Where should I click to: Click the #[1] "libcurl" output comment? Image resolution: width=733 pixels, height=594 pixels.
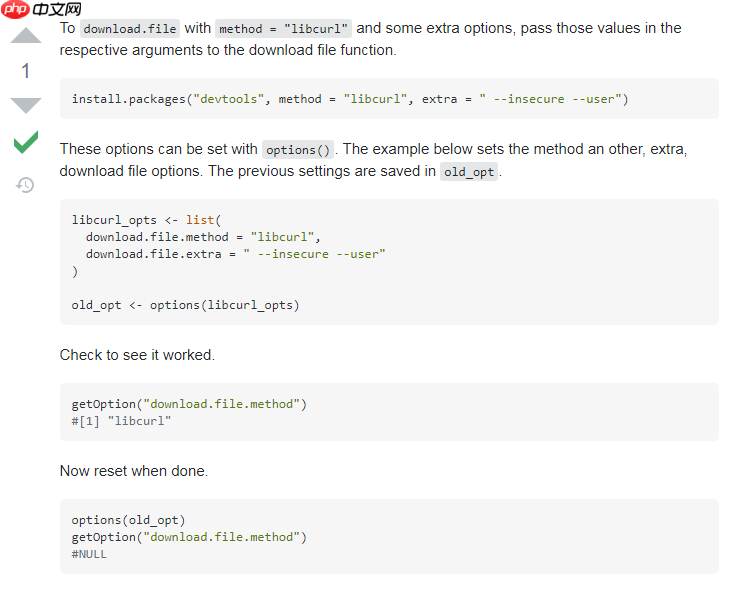pos(122,421)
